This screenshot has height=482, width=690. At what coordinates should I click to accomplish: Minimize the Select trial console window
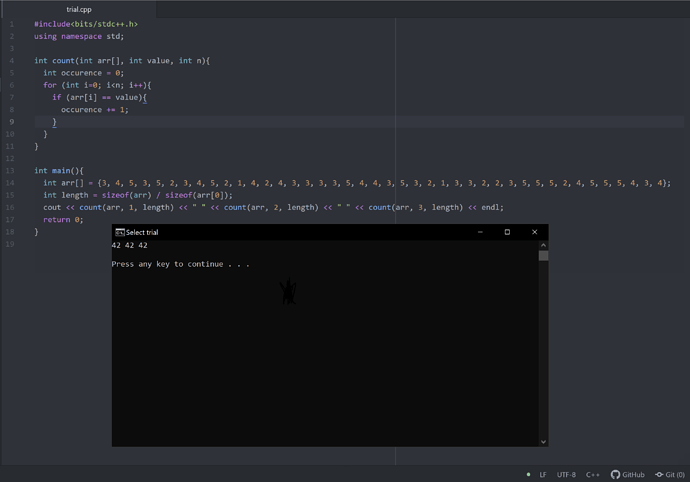(x=480, y=232)
